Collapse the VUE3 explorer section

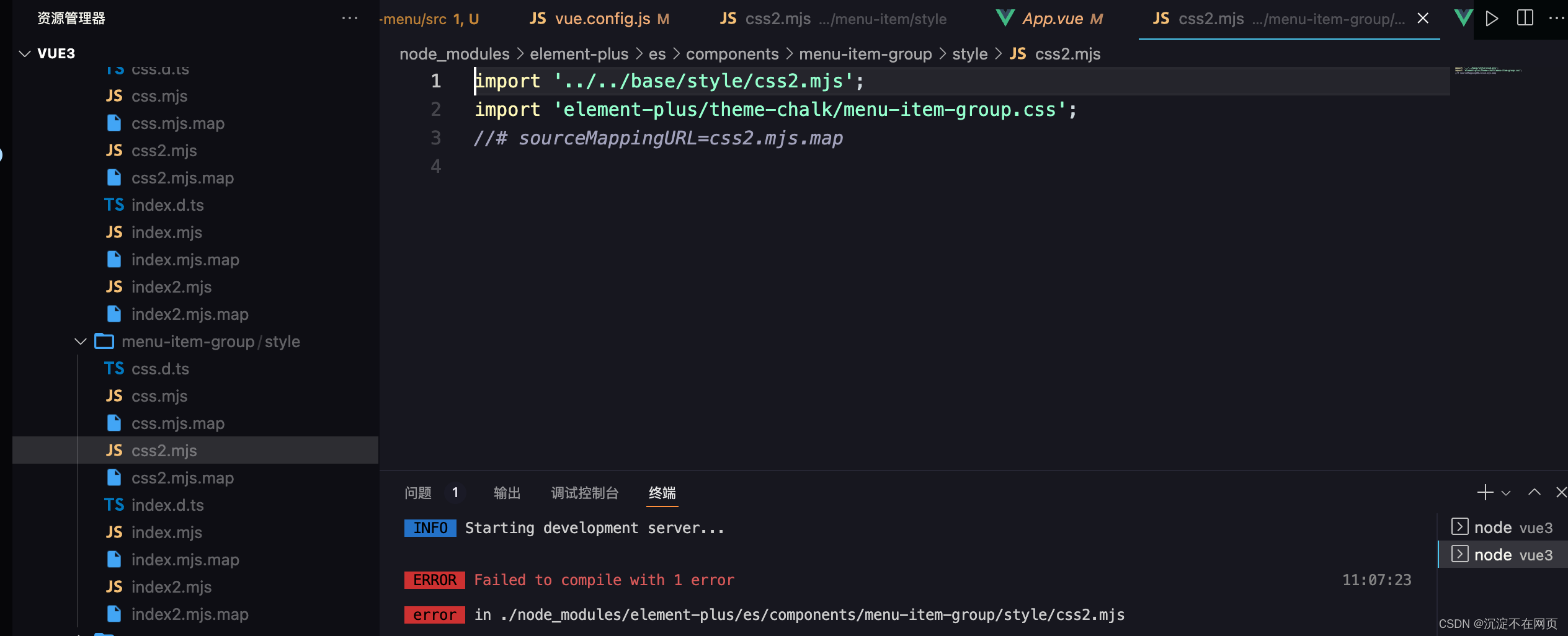pyautogui.click(x=24, y=53)
